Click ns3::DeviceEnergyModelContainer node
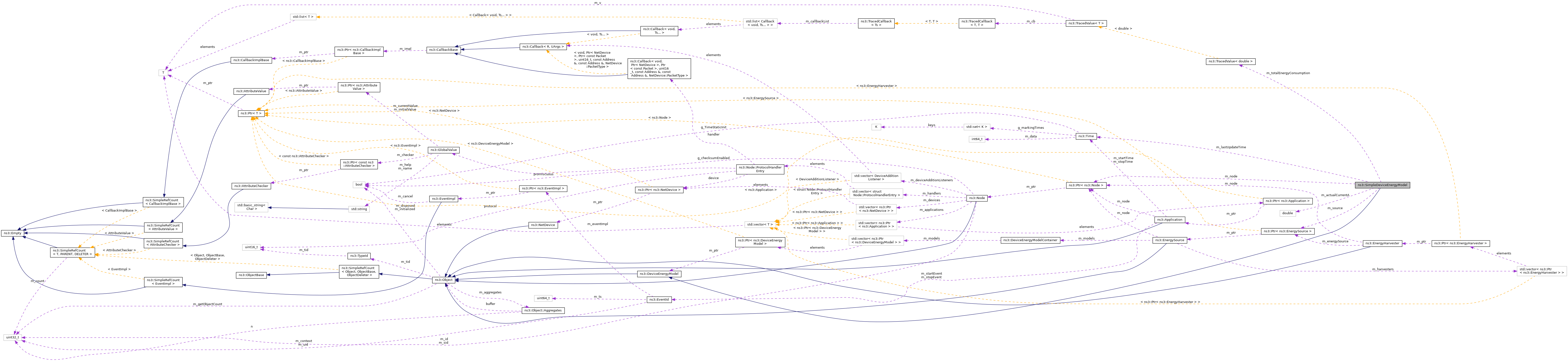 1031,240
